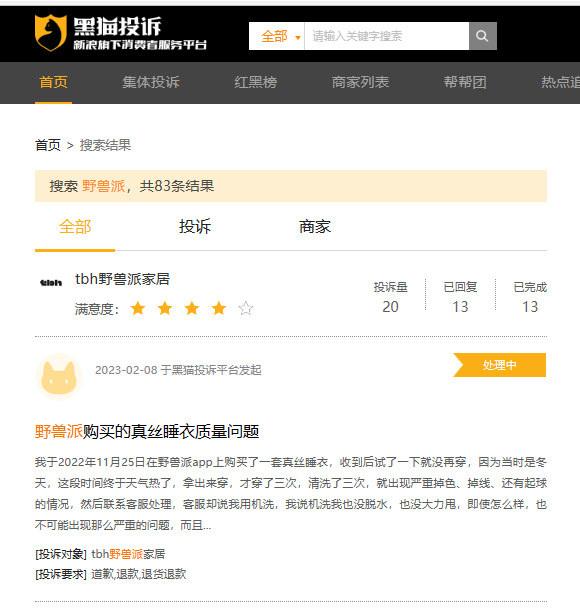Click the 首页 breadcrumb link
580x609 pixels.
tap(48, 145)
